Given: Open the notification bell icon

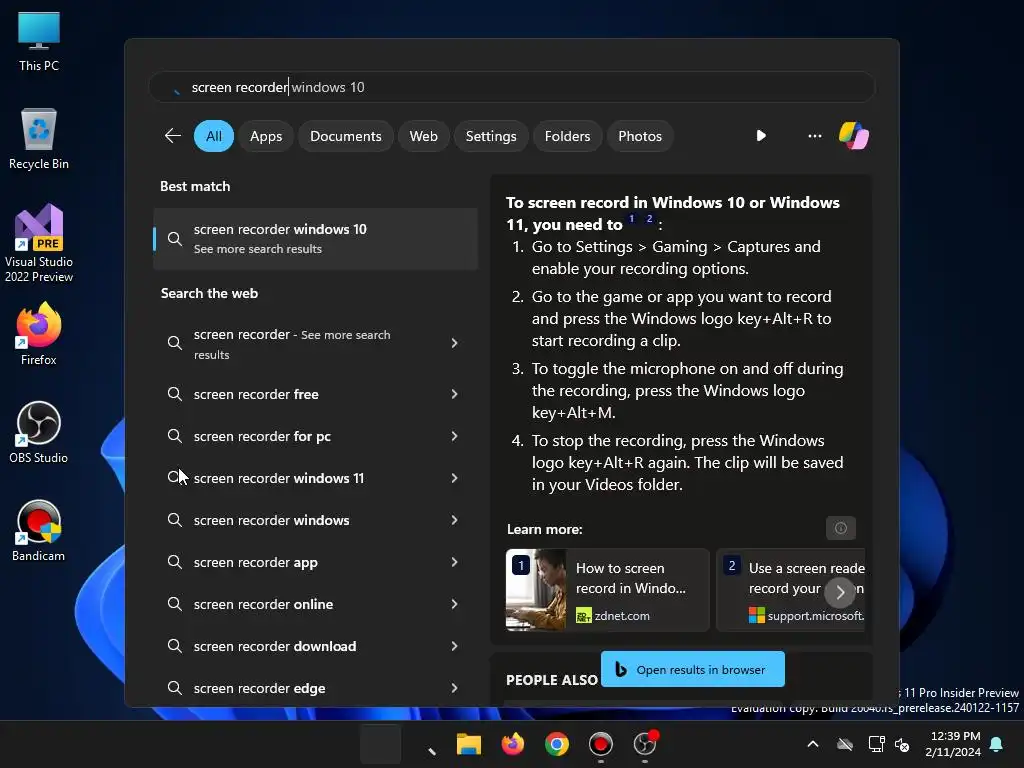Looking at the screenshot, I should click(997, 744).
